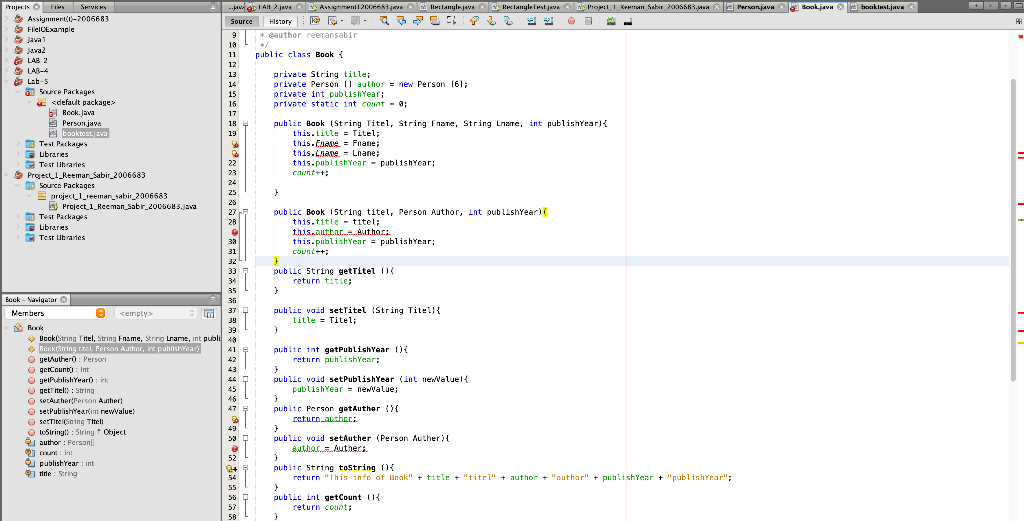Click Find Previous Occurrence icon
The image size is (1024, 521).
coord(402,21)
